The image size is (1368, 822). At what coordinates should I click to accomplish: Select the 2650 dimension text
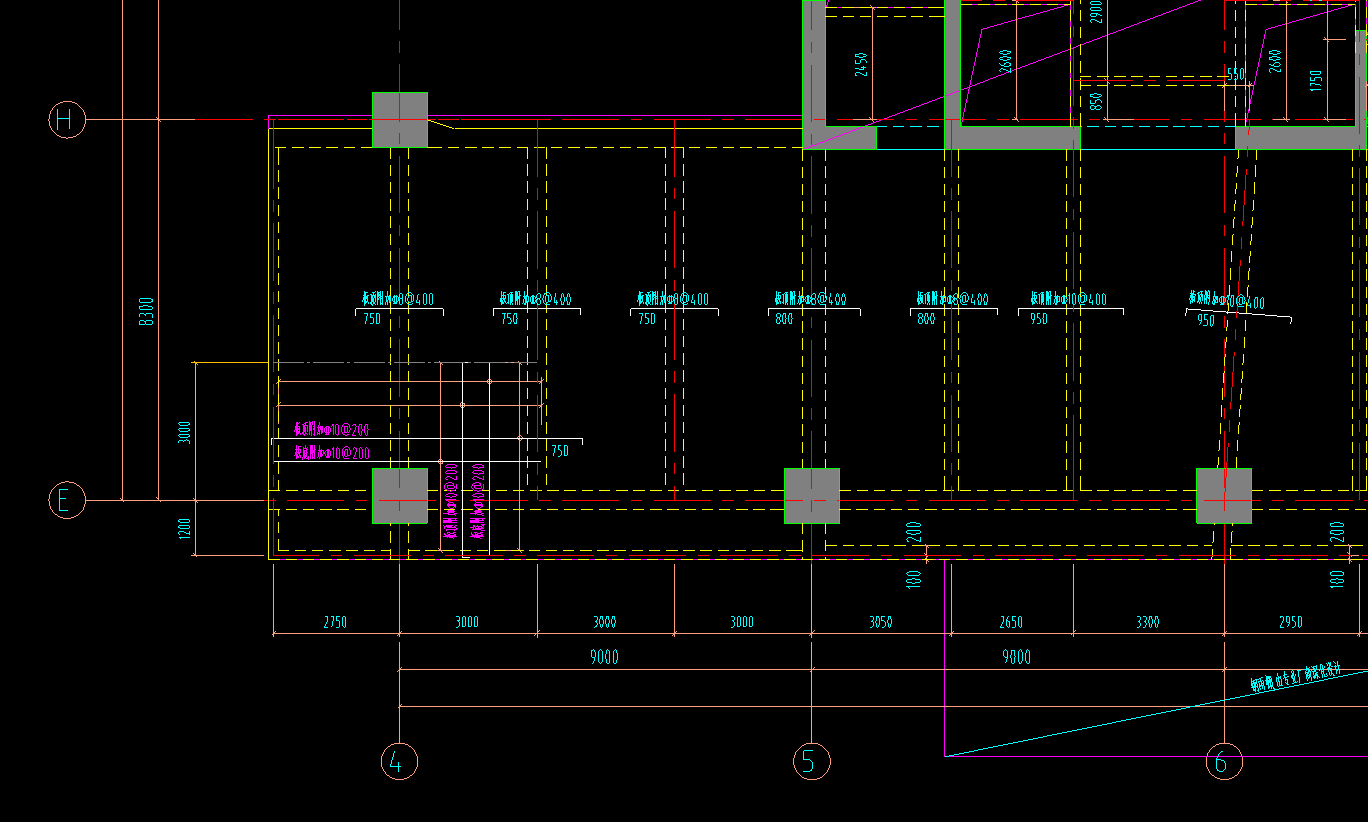(1011, 622)
